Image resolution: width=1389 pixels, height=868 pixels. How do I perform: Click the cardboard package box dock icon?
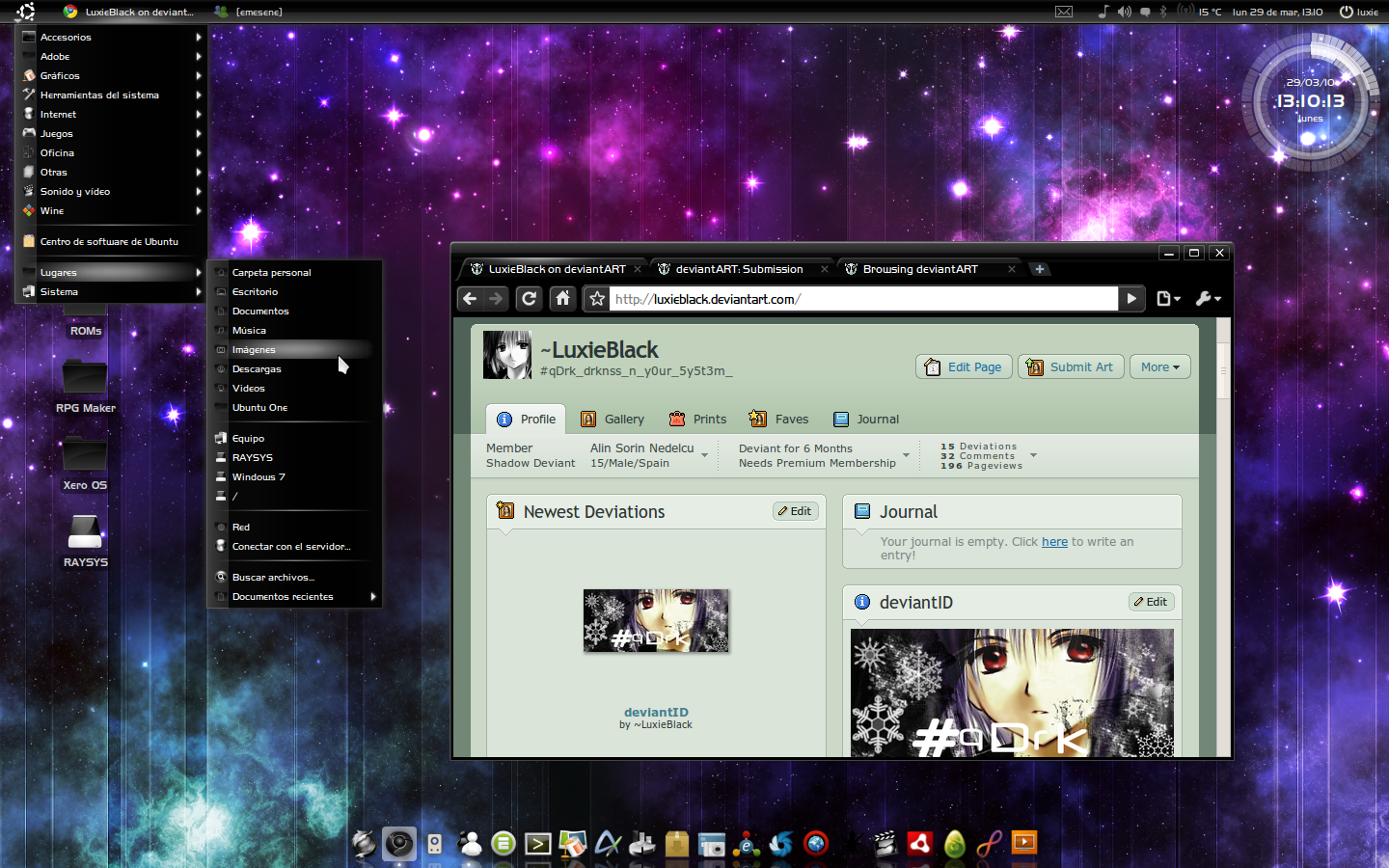(677, 844)
